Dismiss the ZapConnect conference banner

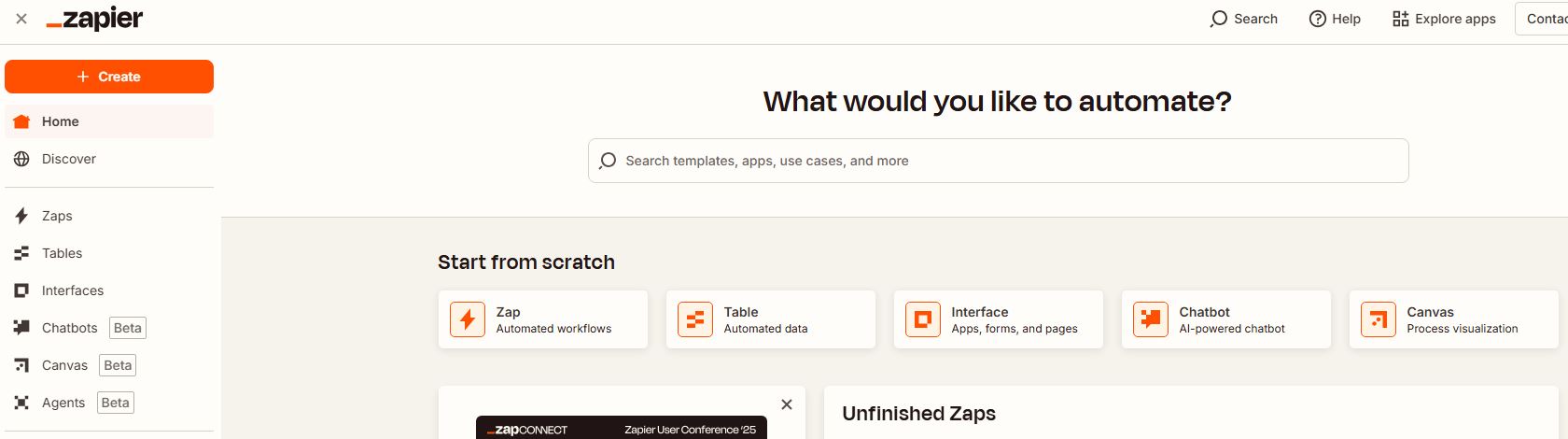pyautogui.click(x=787, y=404)
